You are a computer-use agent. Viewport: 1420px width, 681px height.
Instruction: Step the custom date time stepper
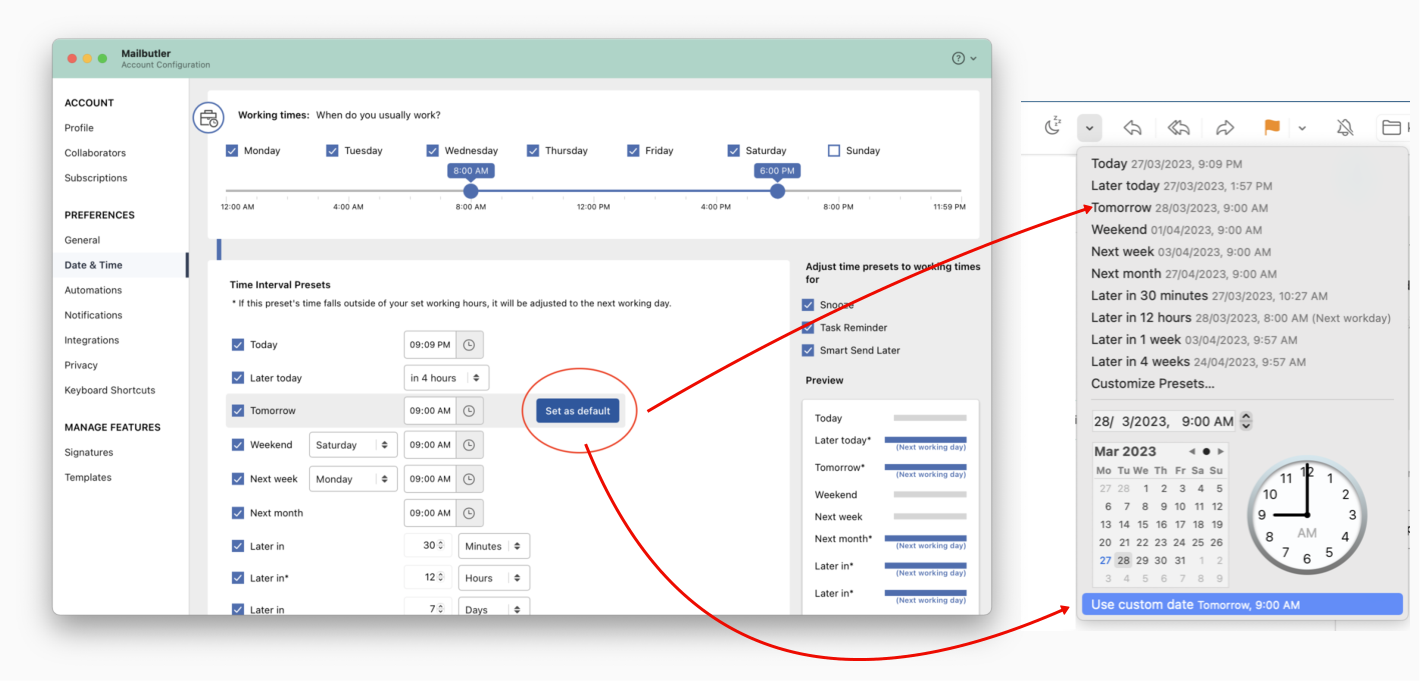click(x=1246, y=422)
